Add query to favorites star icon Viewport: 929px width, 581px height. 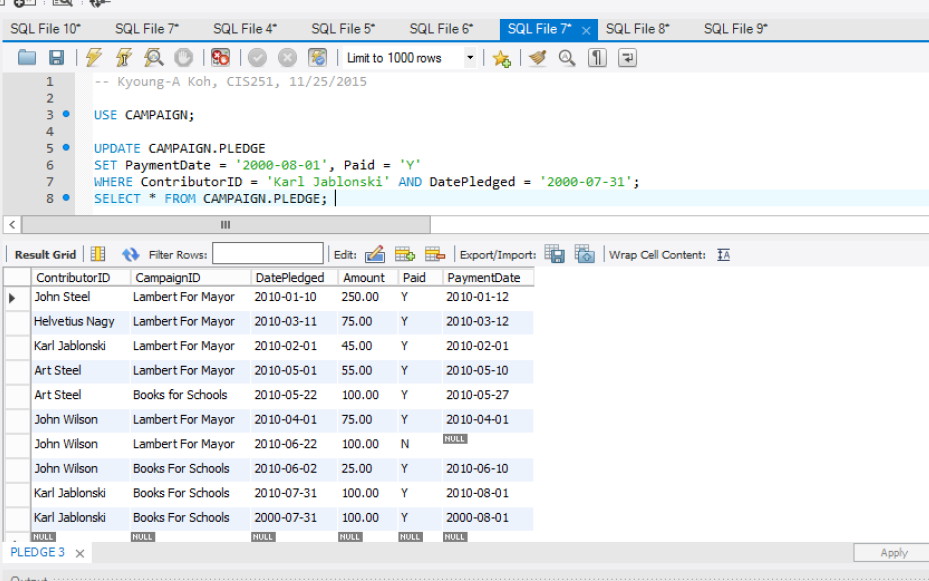(501, 58)
